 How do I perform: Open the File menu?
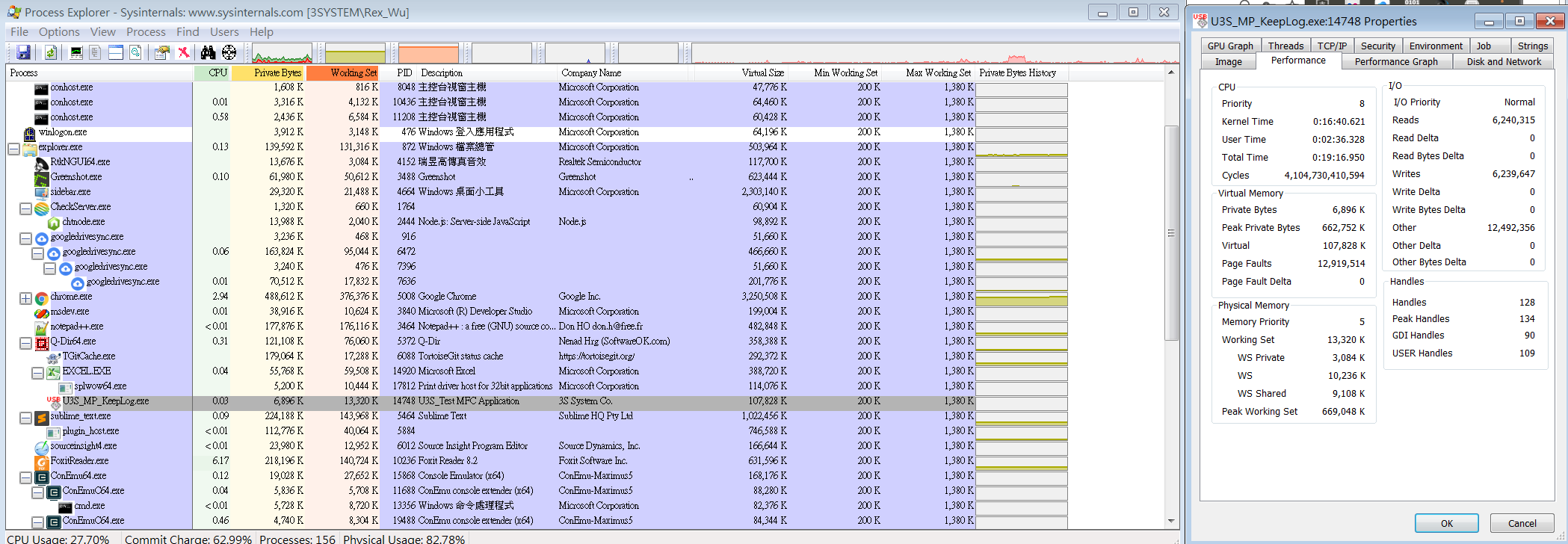click(x=19, y=31)
